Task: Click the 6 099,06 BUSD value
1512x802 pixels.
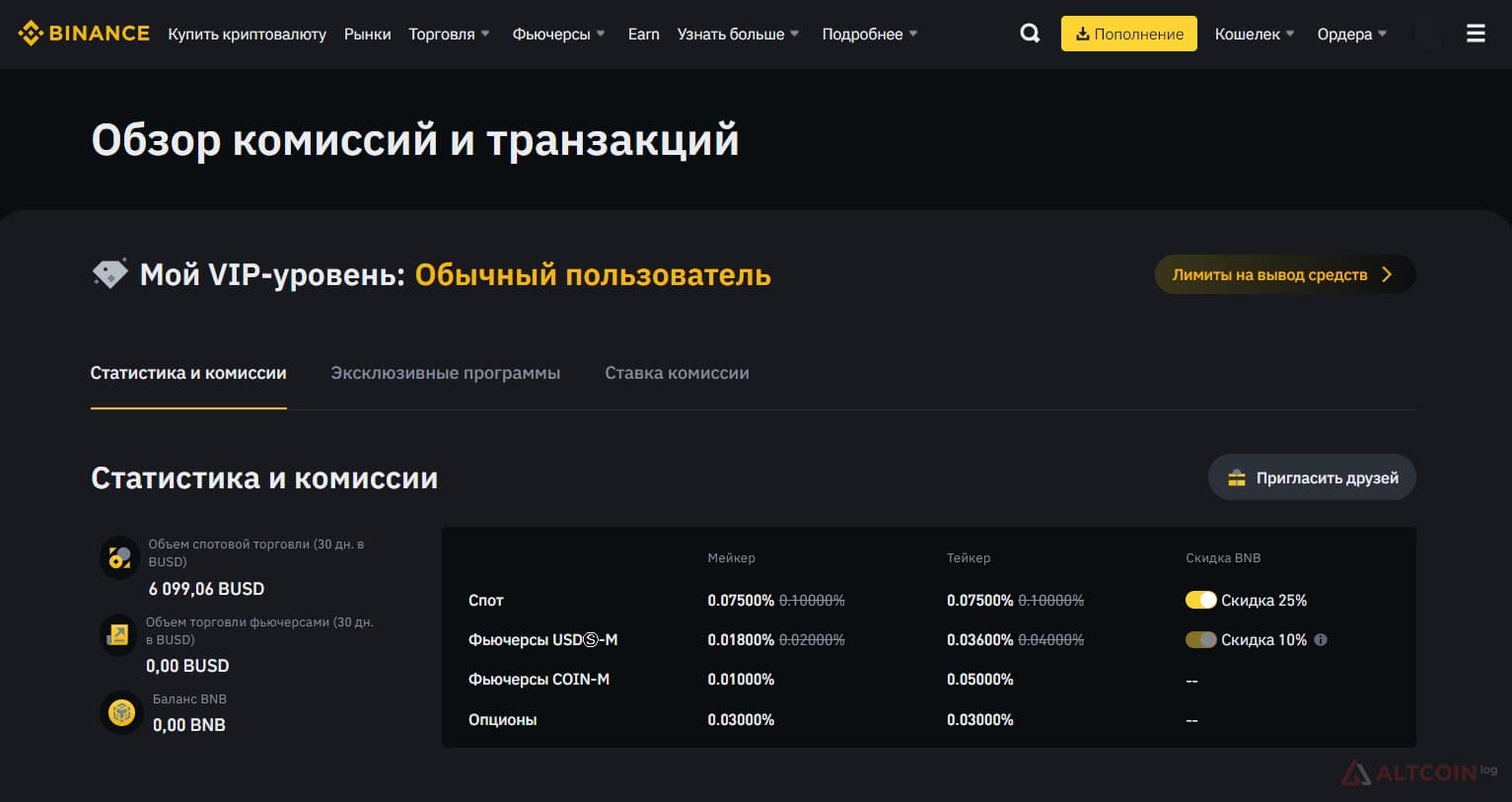Action: [x=206, y=589]
